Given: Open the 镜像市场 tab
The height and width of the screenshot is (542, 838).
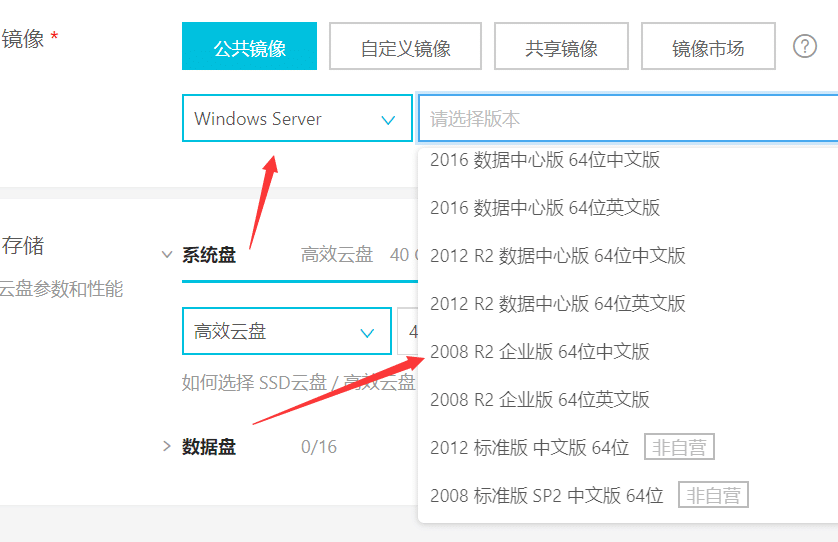Looking at the screenshot, I should pos(708,47).
